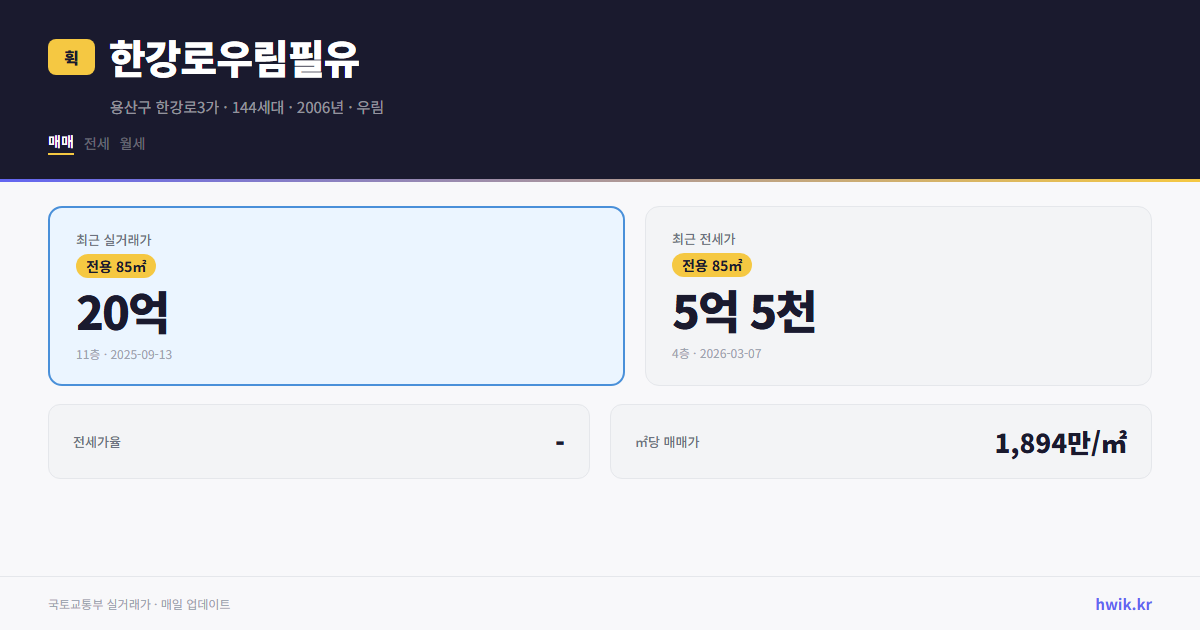Switch to the 월세 tab
This screenshot has height=630, width=1200.
[131, 143]
